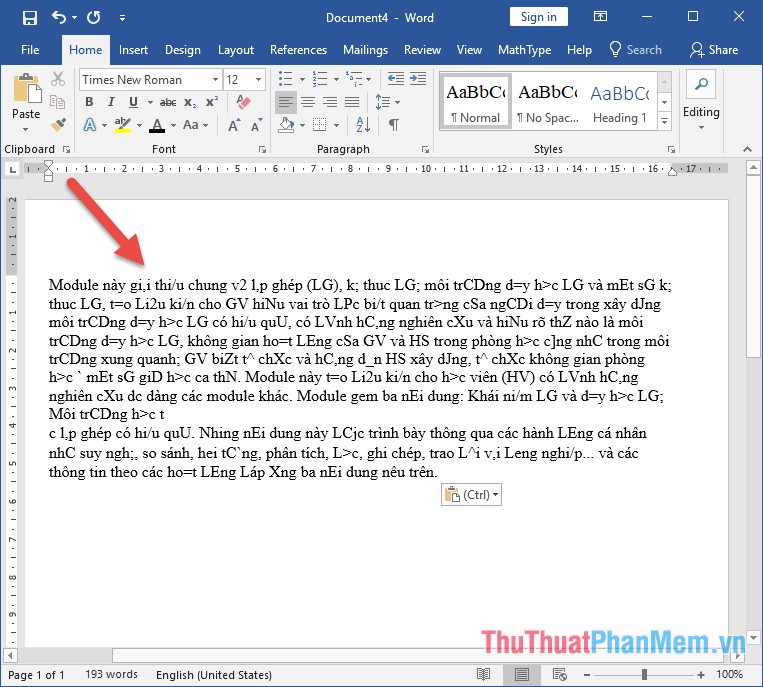The image size is (763, 687).
Task: Click the Numbering list icon
Action: click(x=320, y=78)
